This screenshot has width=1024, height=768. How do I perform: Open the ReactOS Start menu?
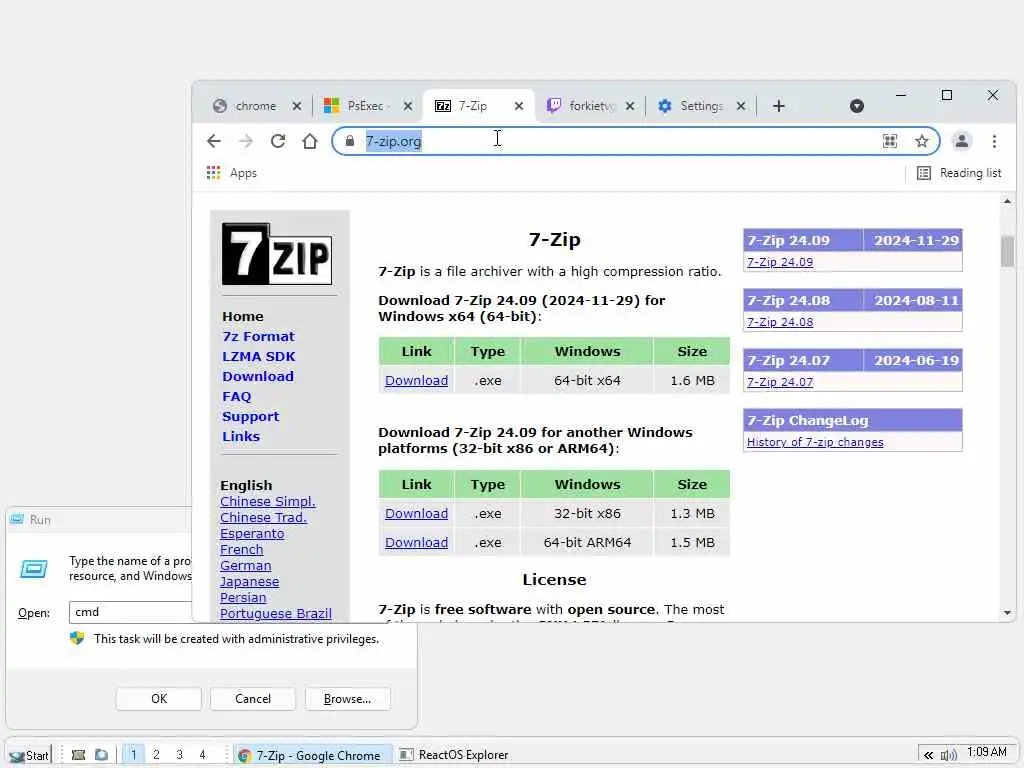30,755
